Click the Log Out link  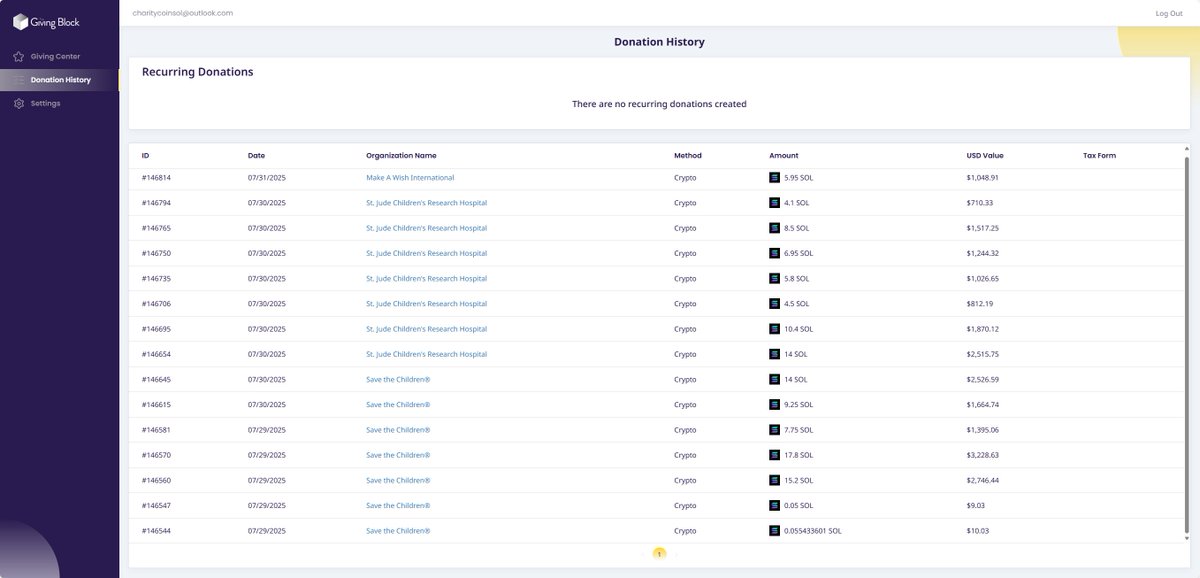(x=1169, y=13)
